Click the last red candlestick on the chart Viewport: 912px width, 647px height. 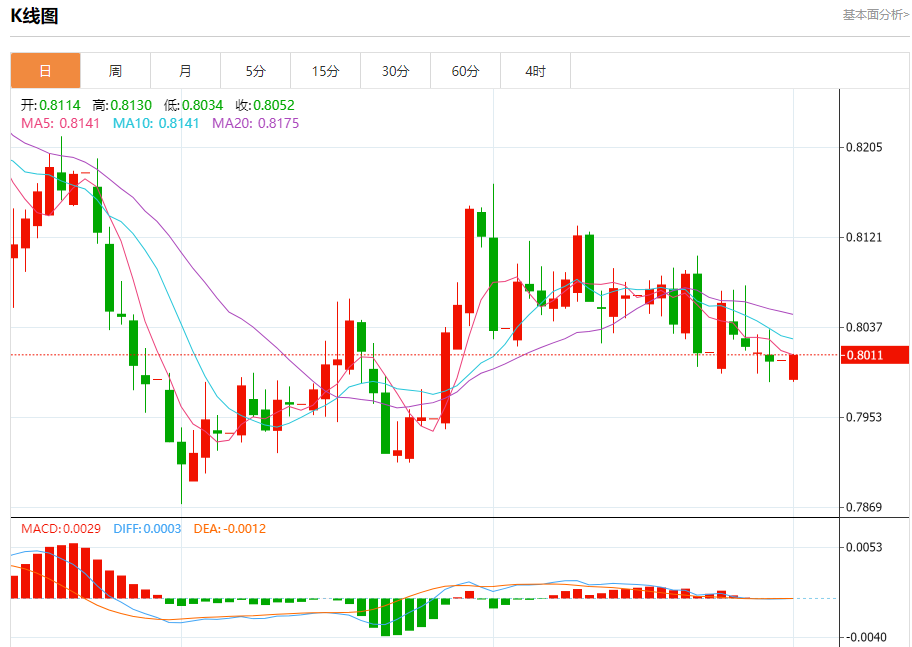[793, 367]
